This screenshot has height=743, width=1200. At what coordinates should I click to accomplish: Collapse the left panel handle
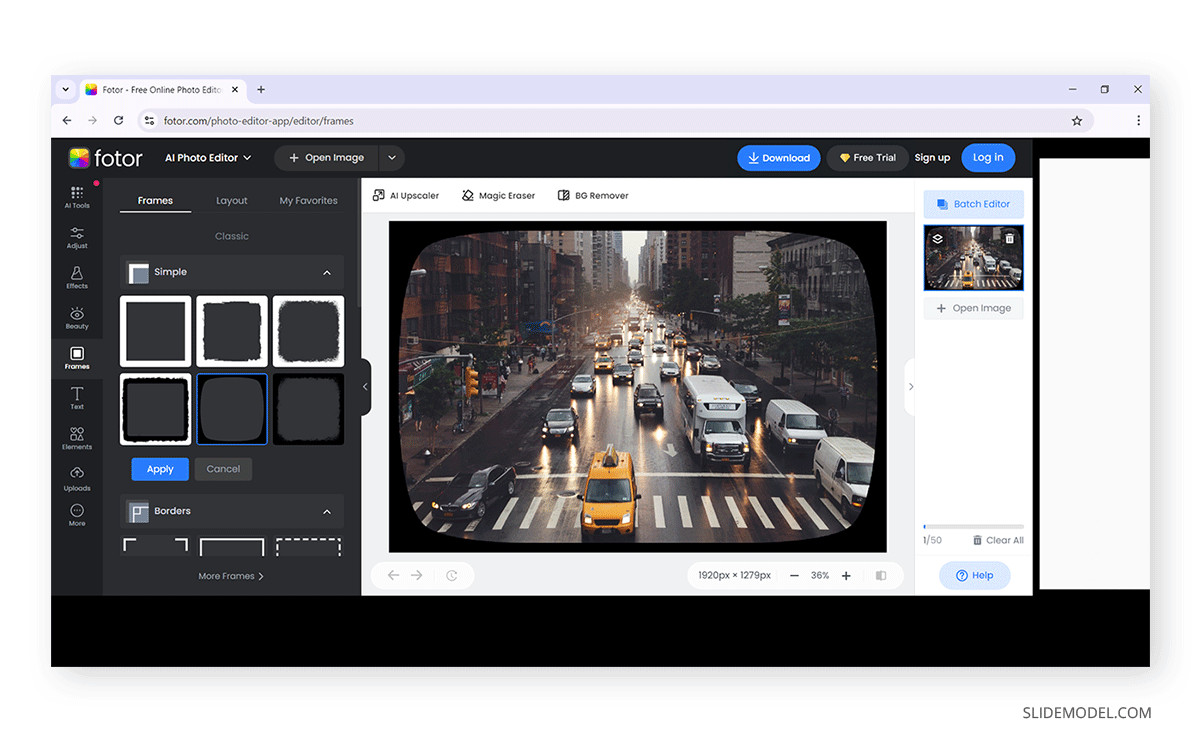[x=365, y=387]
